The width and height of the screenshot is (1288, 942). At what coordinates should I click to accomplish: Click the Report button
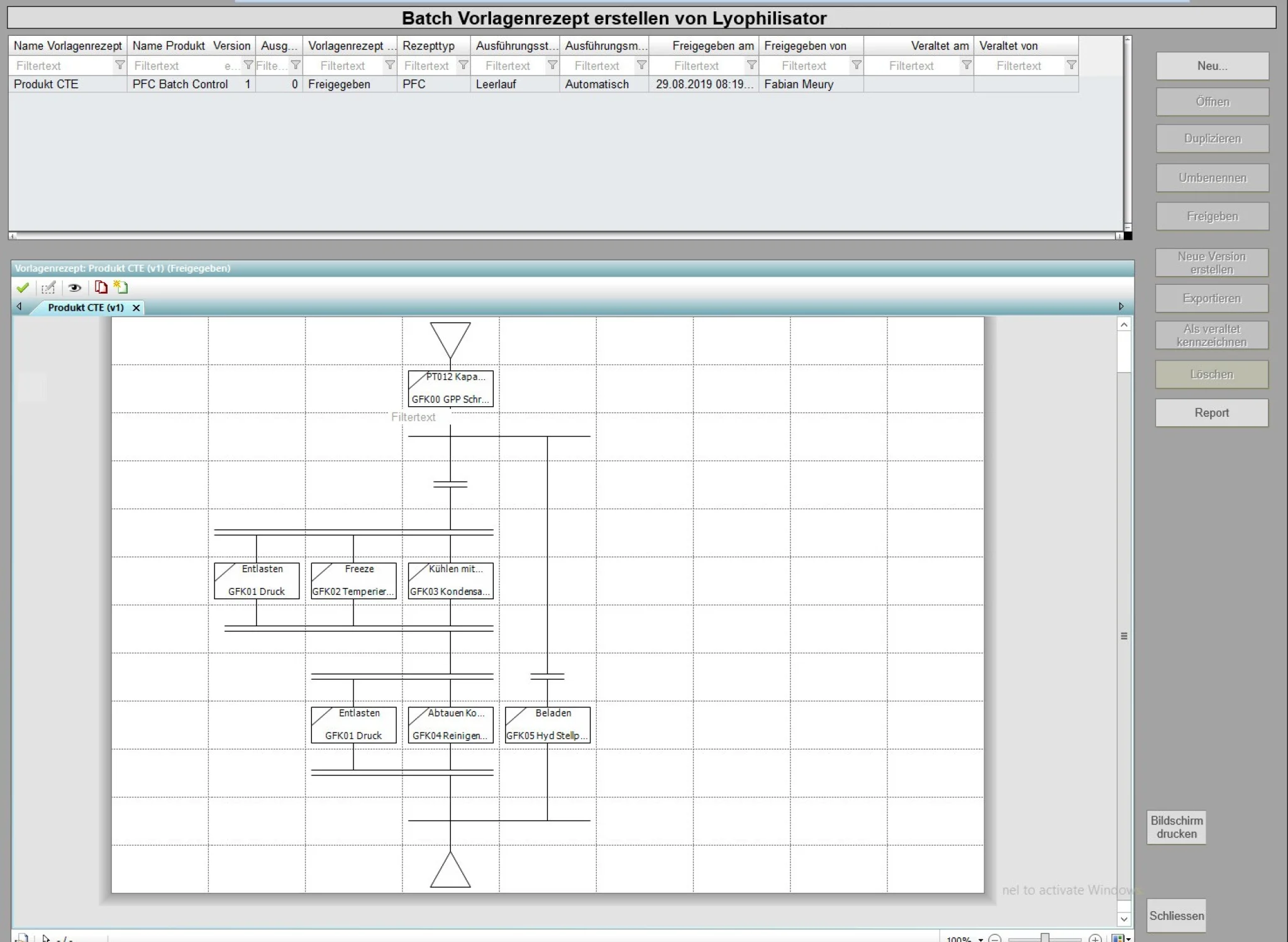[x=1211, y=413]
